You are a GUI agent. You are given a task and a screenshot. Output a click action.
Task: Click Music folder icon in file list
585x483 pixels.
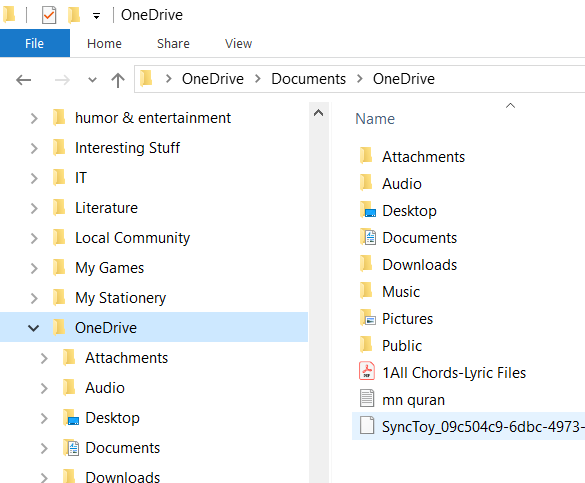(366, 291)
